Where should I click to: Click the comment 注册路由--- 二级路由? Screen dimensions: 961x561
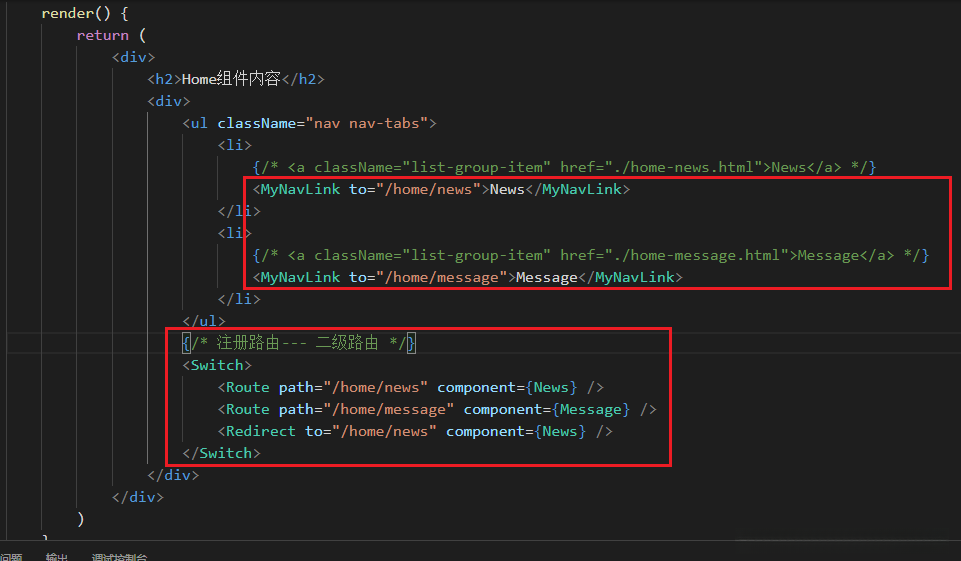(x=297, y=343)
